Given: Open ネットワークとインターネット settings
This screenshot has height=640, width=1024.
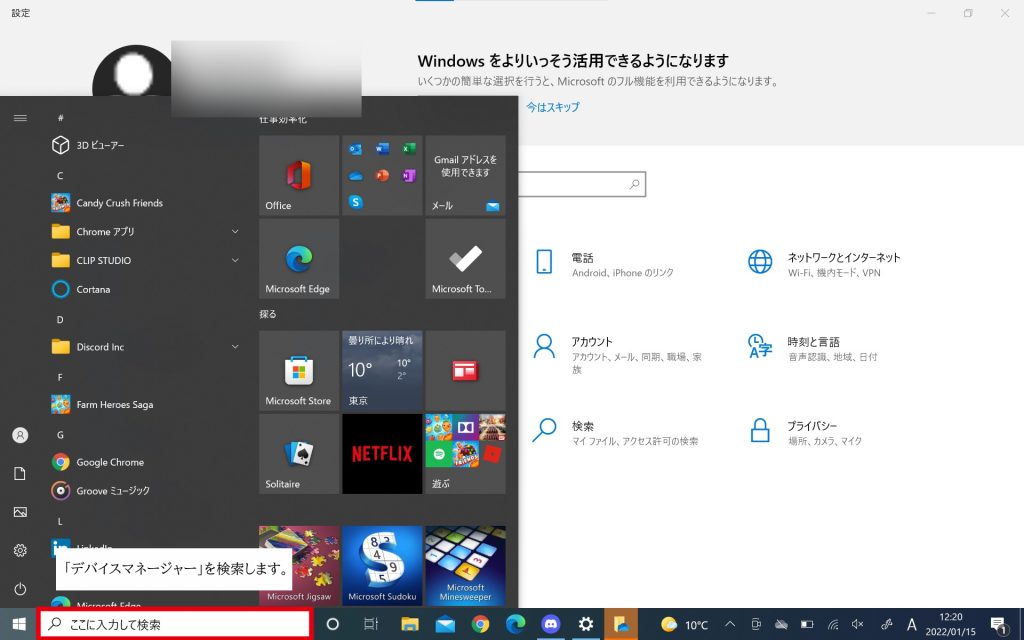Looking at the screenshot, I should coord(824,264).
